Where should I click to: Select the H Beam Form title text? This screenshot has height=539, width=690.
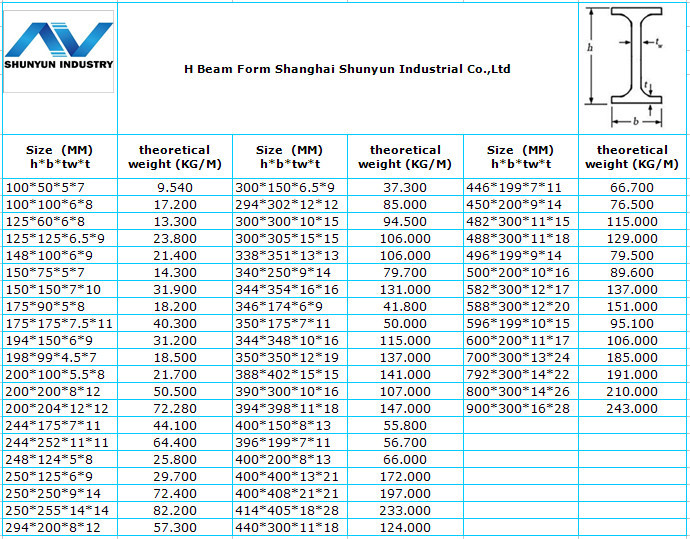point(348,69)
